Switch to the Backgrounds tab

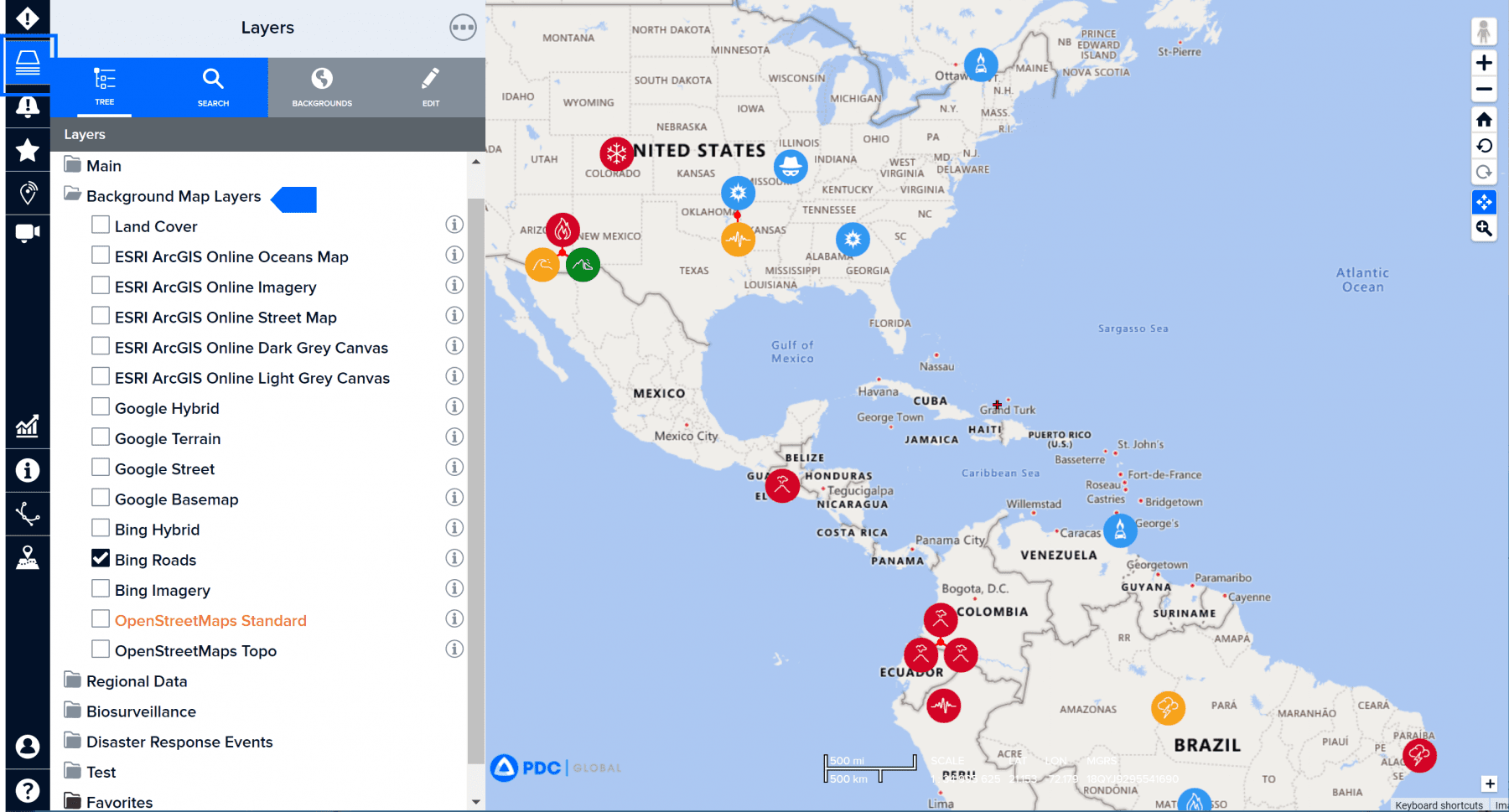pyautogui.click(x=322, y=87)
